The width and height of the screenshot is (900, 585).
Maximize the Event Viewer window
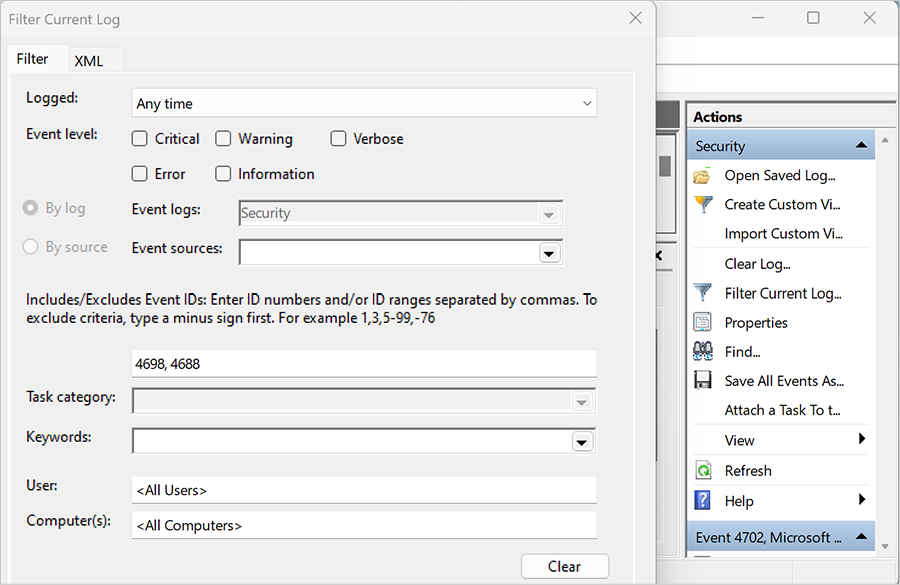coord(813,18)
